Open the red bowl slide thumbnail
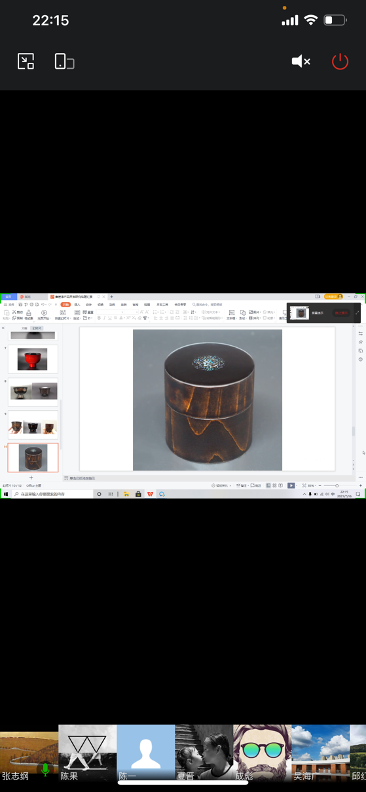 (33, 359)
